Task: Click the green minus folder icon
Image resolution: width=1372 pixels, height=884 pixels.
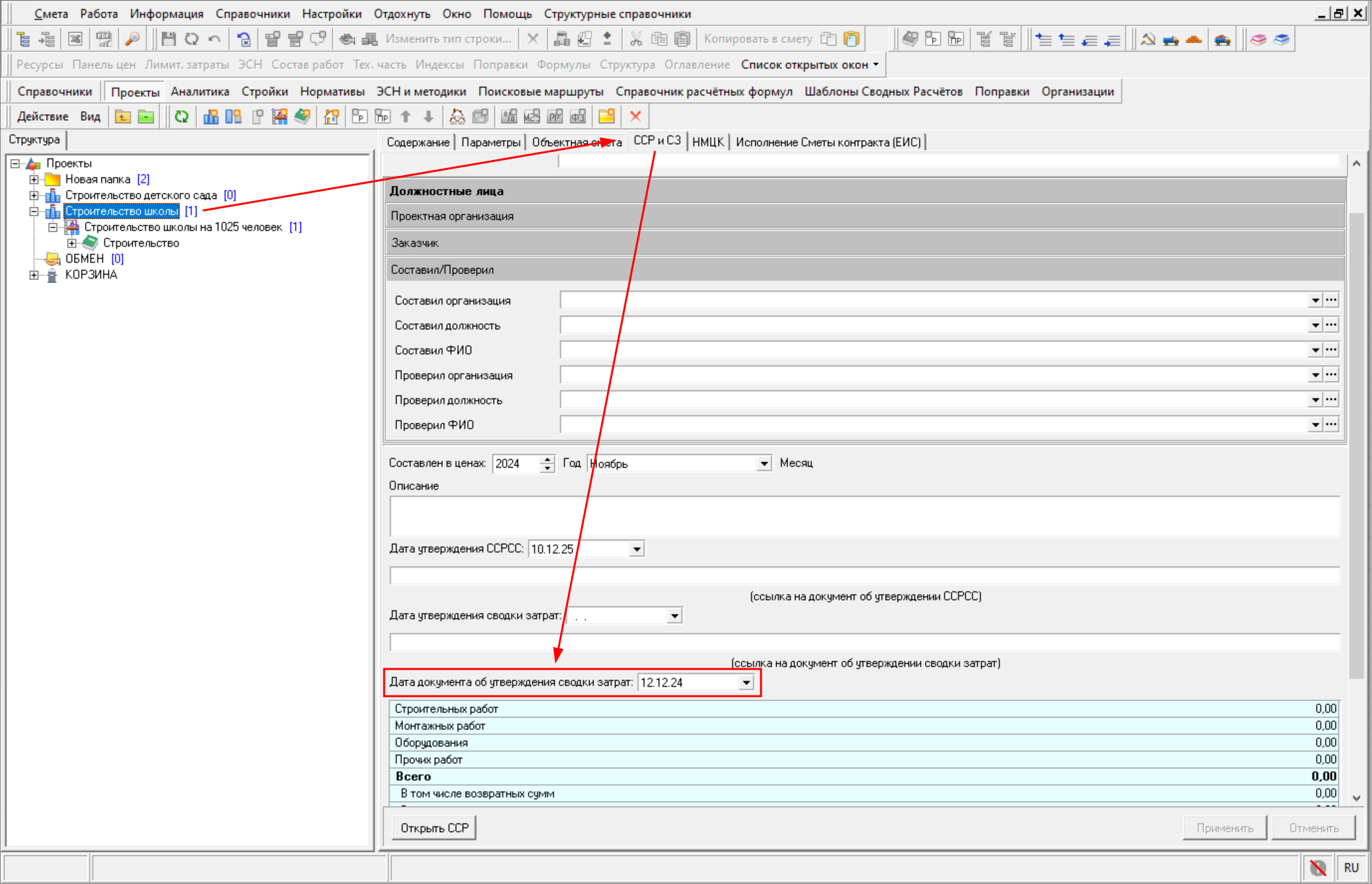Action: click(146, 117)
